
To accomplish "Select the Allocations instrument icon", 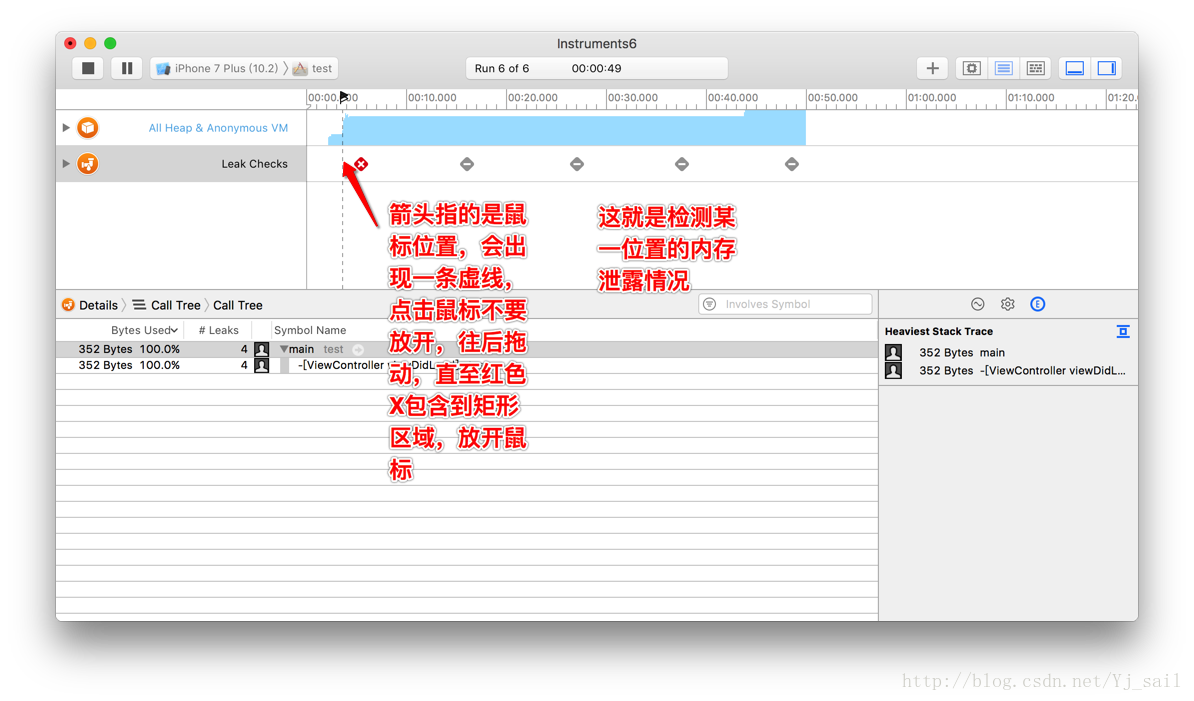I will 88,128.
